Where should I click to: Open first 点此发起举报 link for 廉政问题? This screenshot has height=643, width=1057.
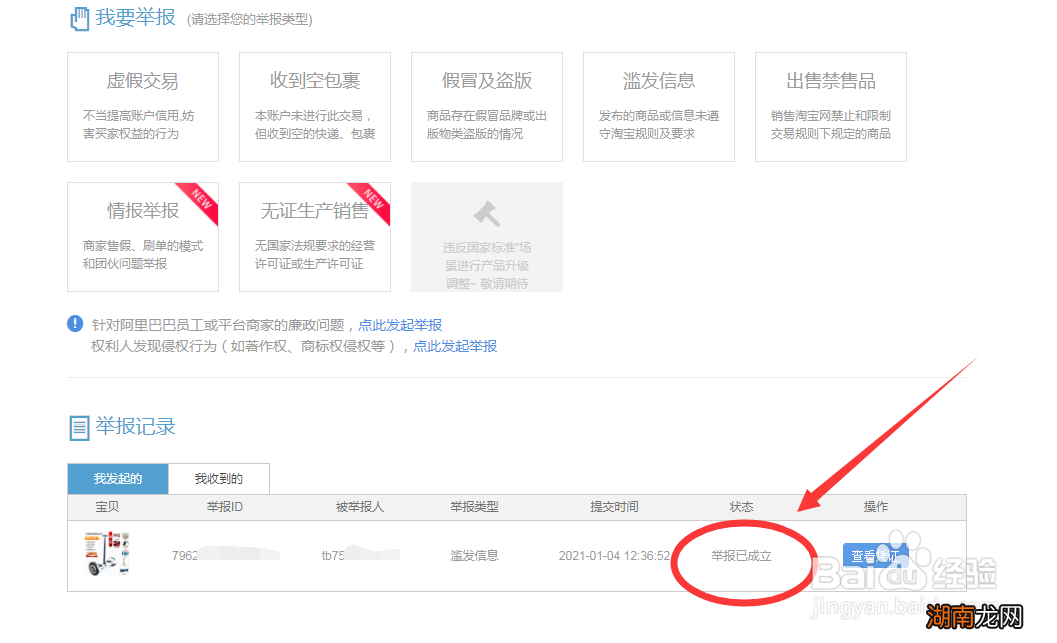coord(400,325)
